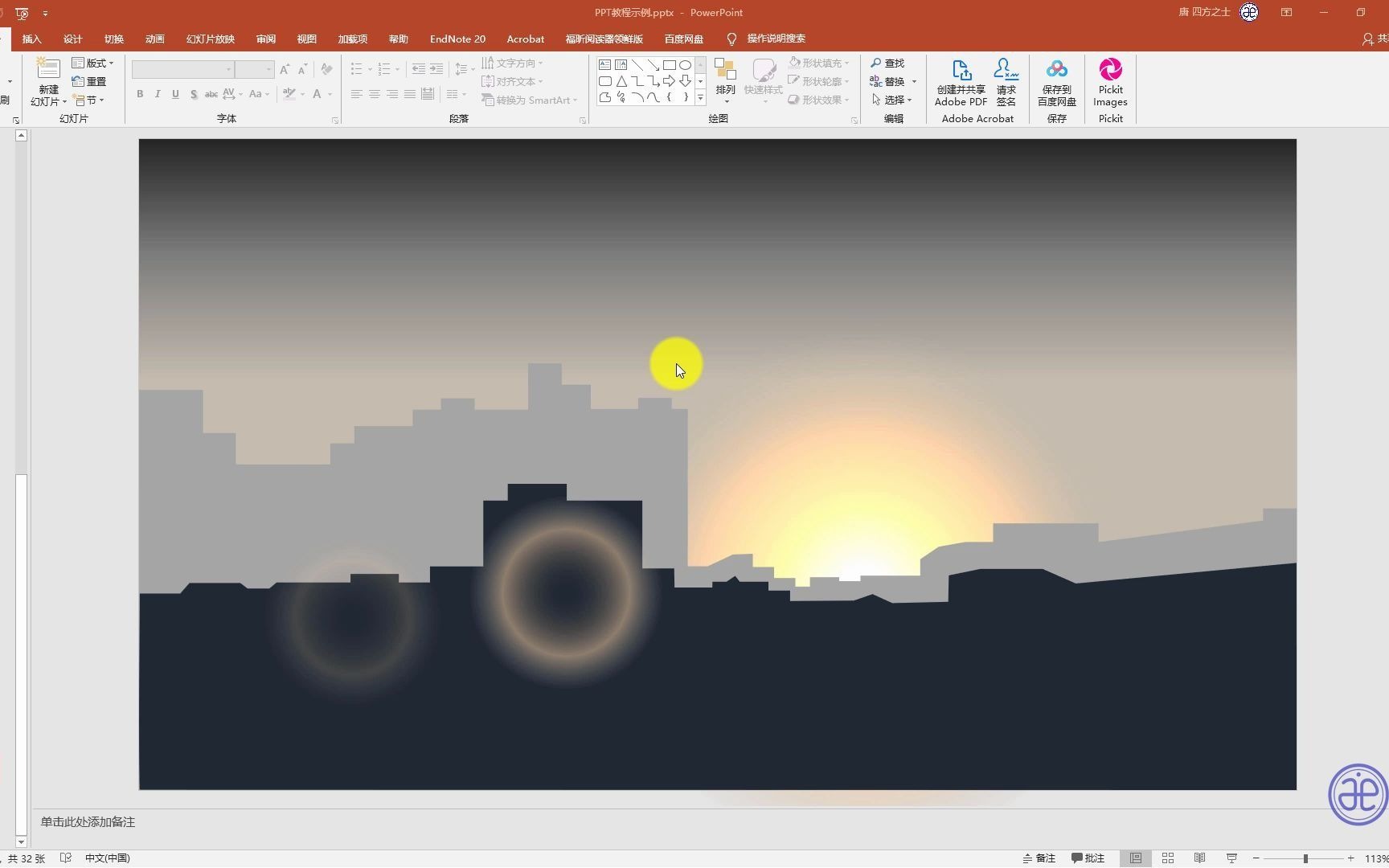The image size is (1389, 868).
Task: Open the Slide Show (幻灯片放映) tab
Action: 211,39
